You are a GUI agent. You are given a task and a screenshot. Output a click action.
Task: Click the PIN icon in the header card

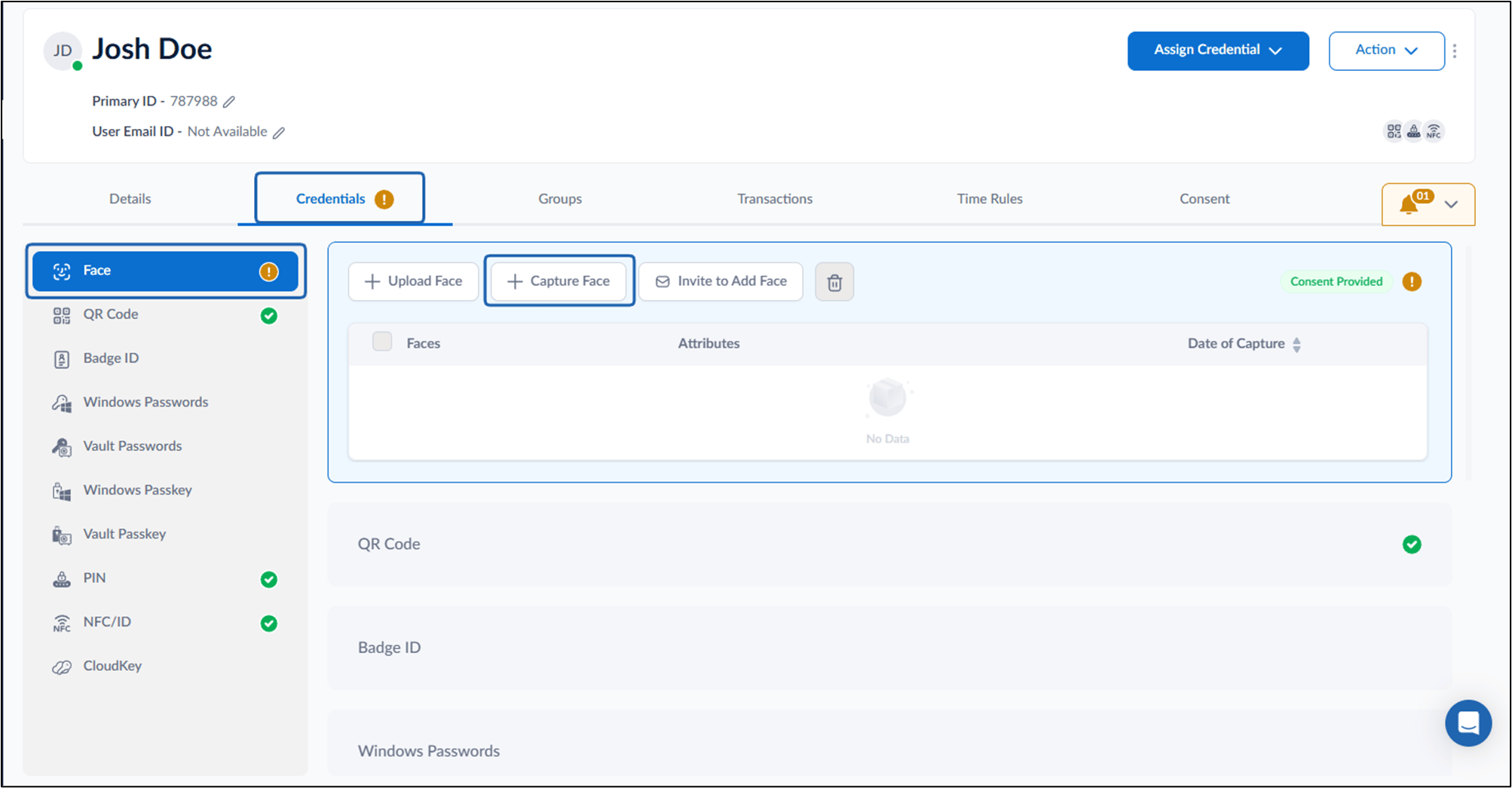pos(1414,131)
